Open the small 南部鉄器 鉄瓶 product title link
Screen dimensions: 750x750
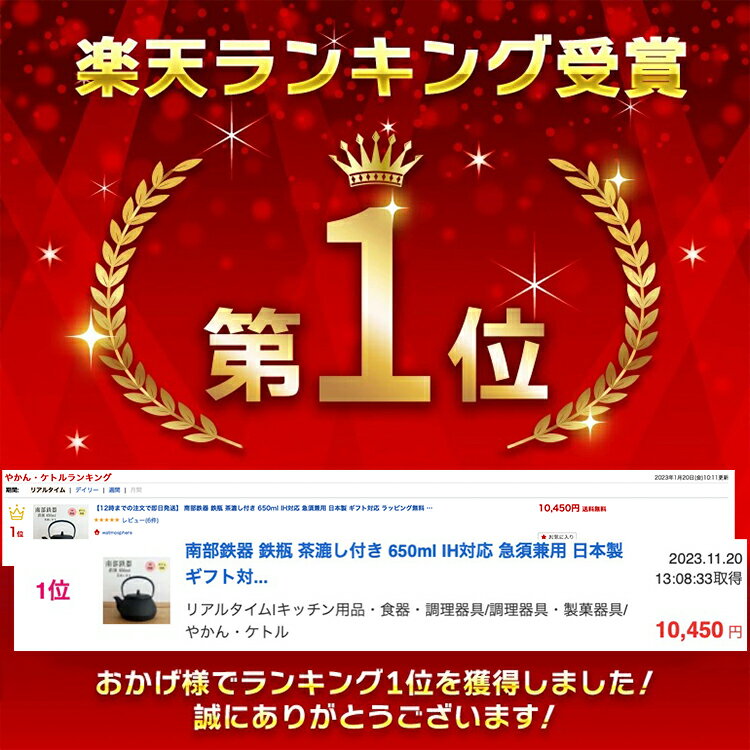(x=264, y=508)
